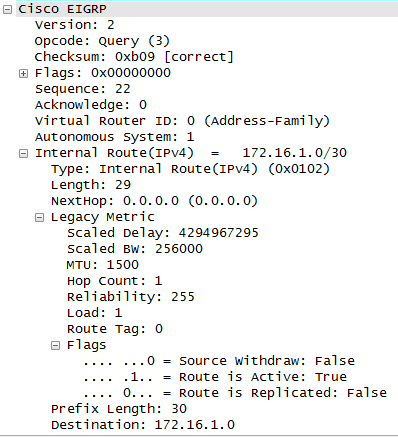Select the MTU: 1500 field
Image resolution: width=398 pixels, height=437 pixels.
tap(103, 265)
